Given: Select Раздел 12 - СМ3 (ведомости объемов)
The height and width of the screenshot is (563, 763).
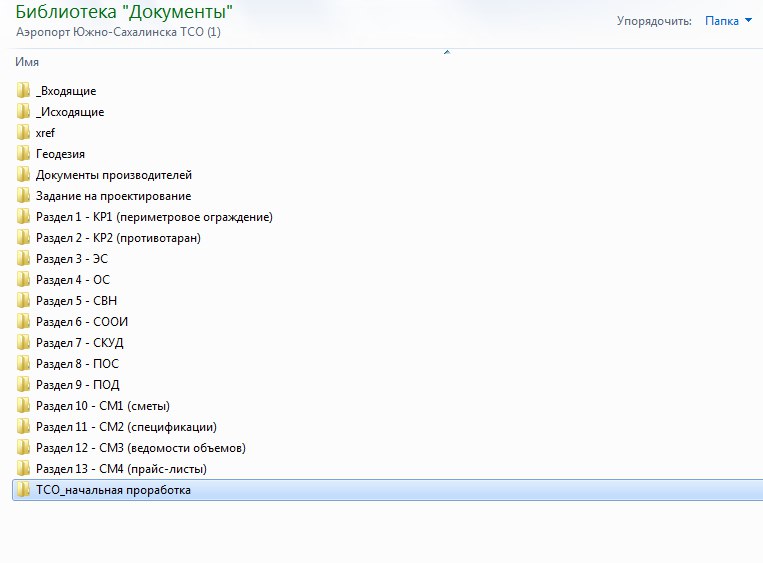Looking at the screenshot, I should (x=141, y=448).
